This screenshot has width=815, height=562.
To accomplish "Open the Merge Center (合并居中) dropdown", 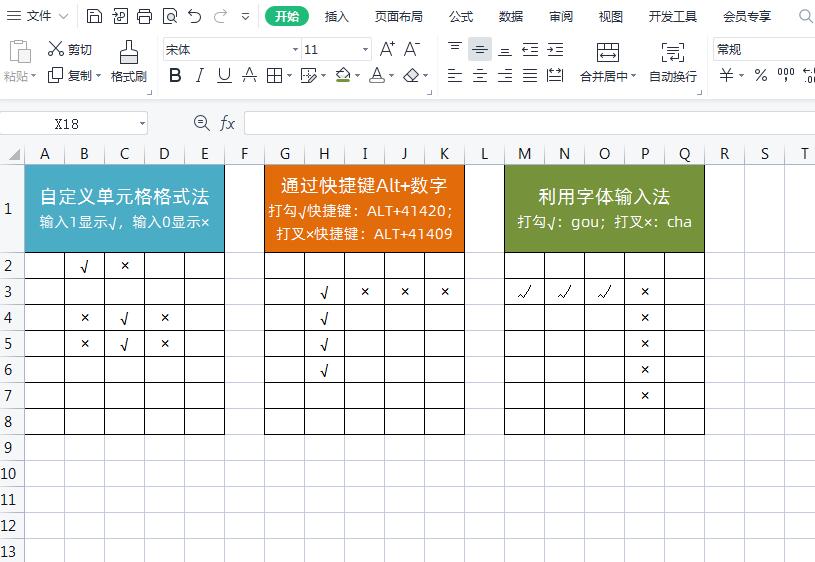I will (634, 76).
